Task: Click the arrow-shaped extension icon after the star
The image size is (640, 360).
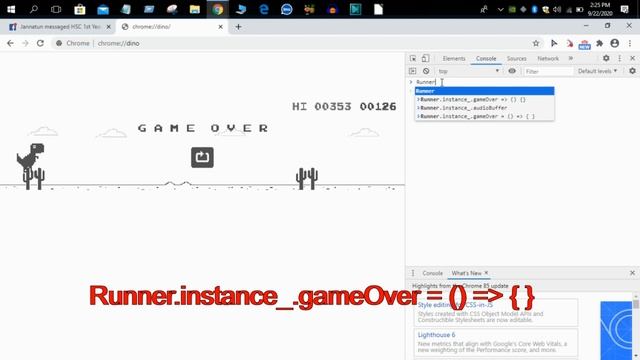Action: pos(554,43)
